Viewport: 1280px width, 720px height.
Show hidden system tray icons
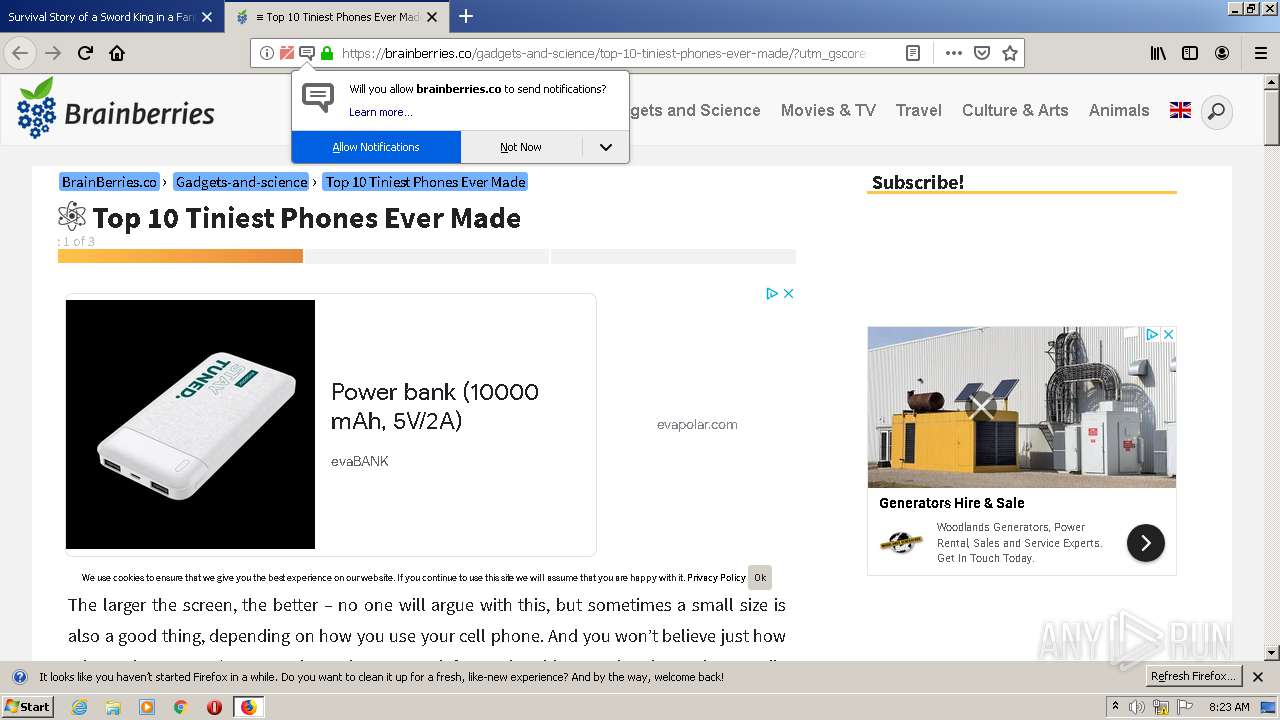click(x=1116, y=706)
